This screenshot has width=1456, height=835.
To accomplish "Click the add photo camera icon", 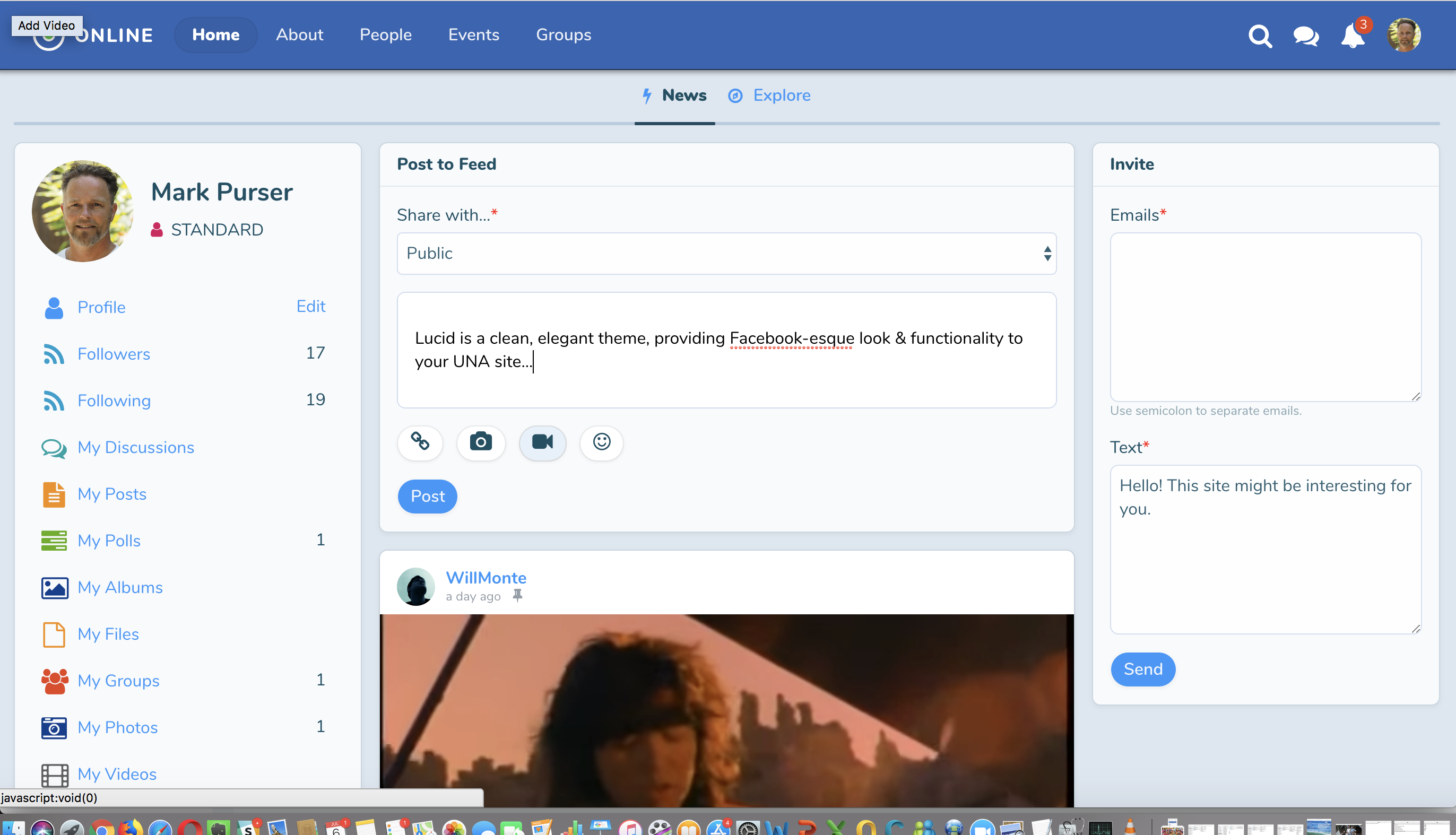I will point(481,441).
